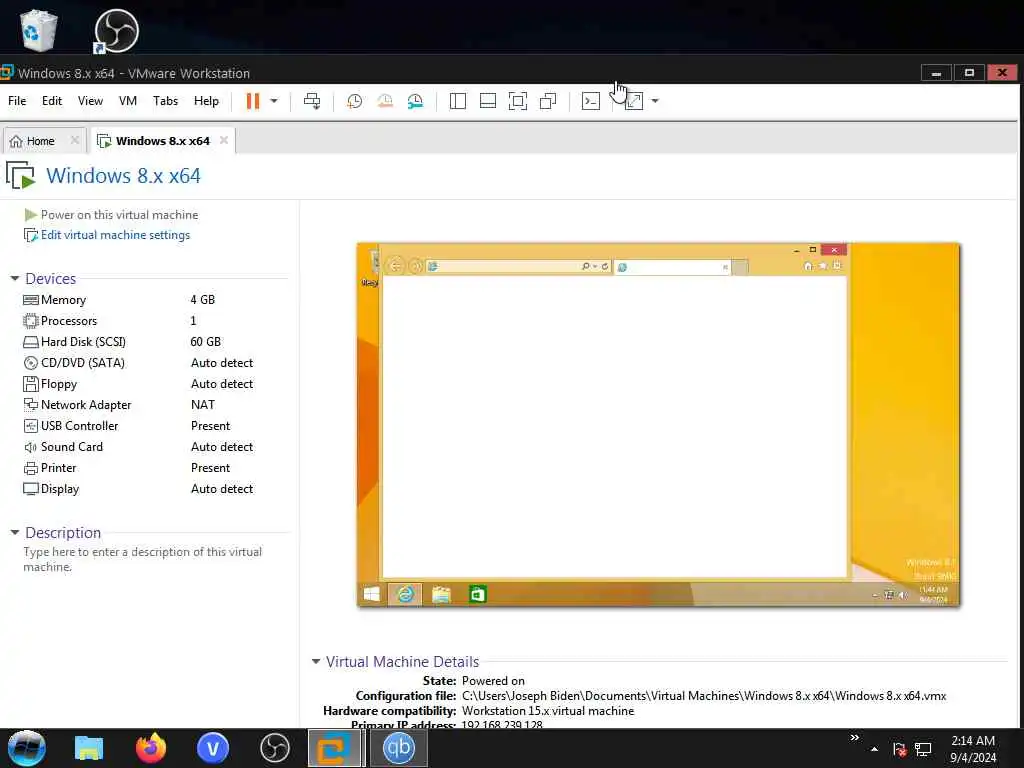Screen dimensions: 1024x768
Task: Toggle the library sidebar view icon
Action: click(458, 101)
